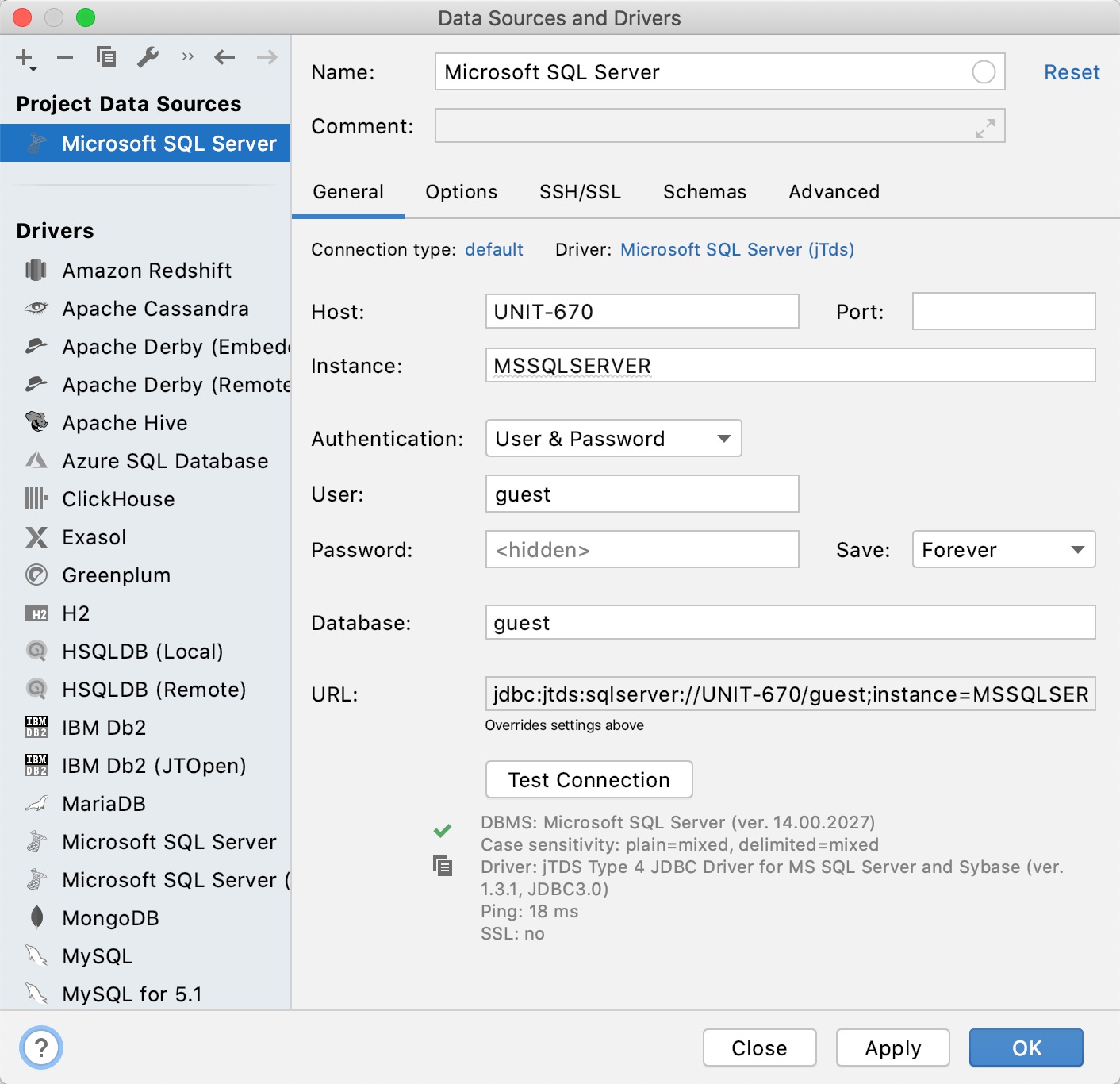This screenshot has height=1084, width=1120.
Task: Click the add data source plus icon
Action: pos(25,58)
